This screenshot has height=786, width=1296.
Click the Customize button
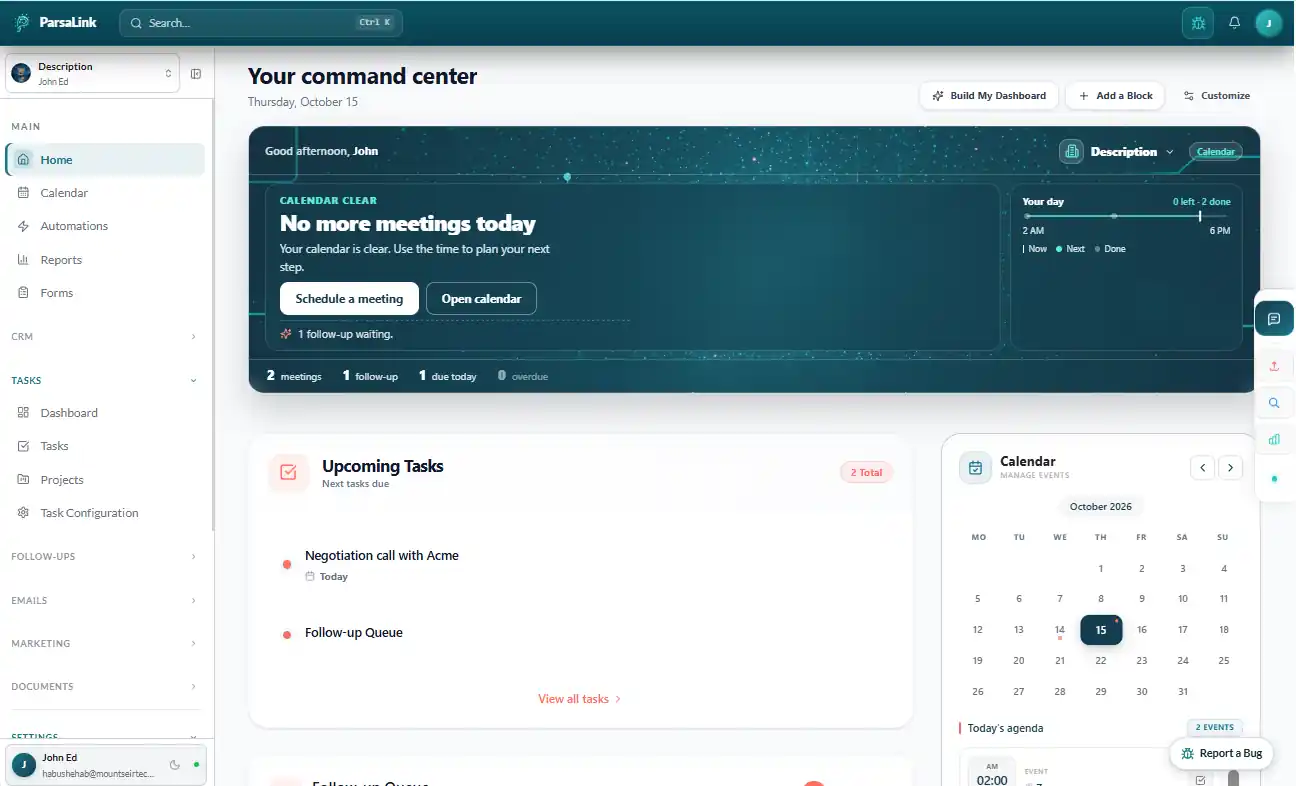pos(1216,96)
